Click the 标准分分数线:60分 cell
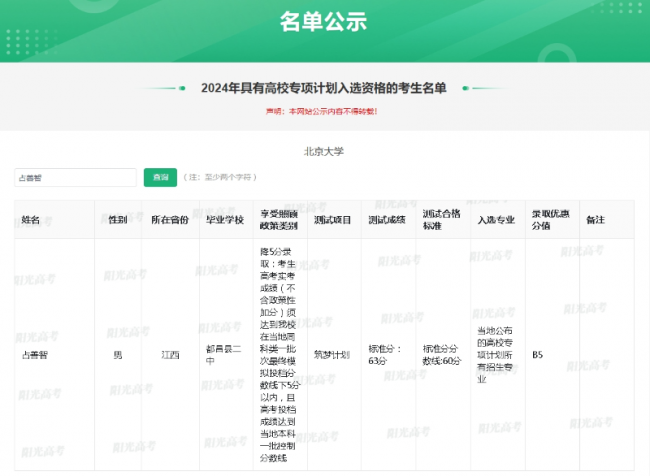The width and height of the screenshot is (650, 476). point(442,355)
